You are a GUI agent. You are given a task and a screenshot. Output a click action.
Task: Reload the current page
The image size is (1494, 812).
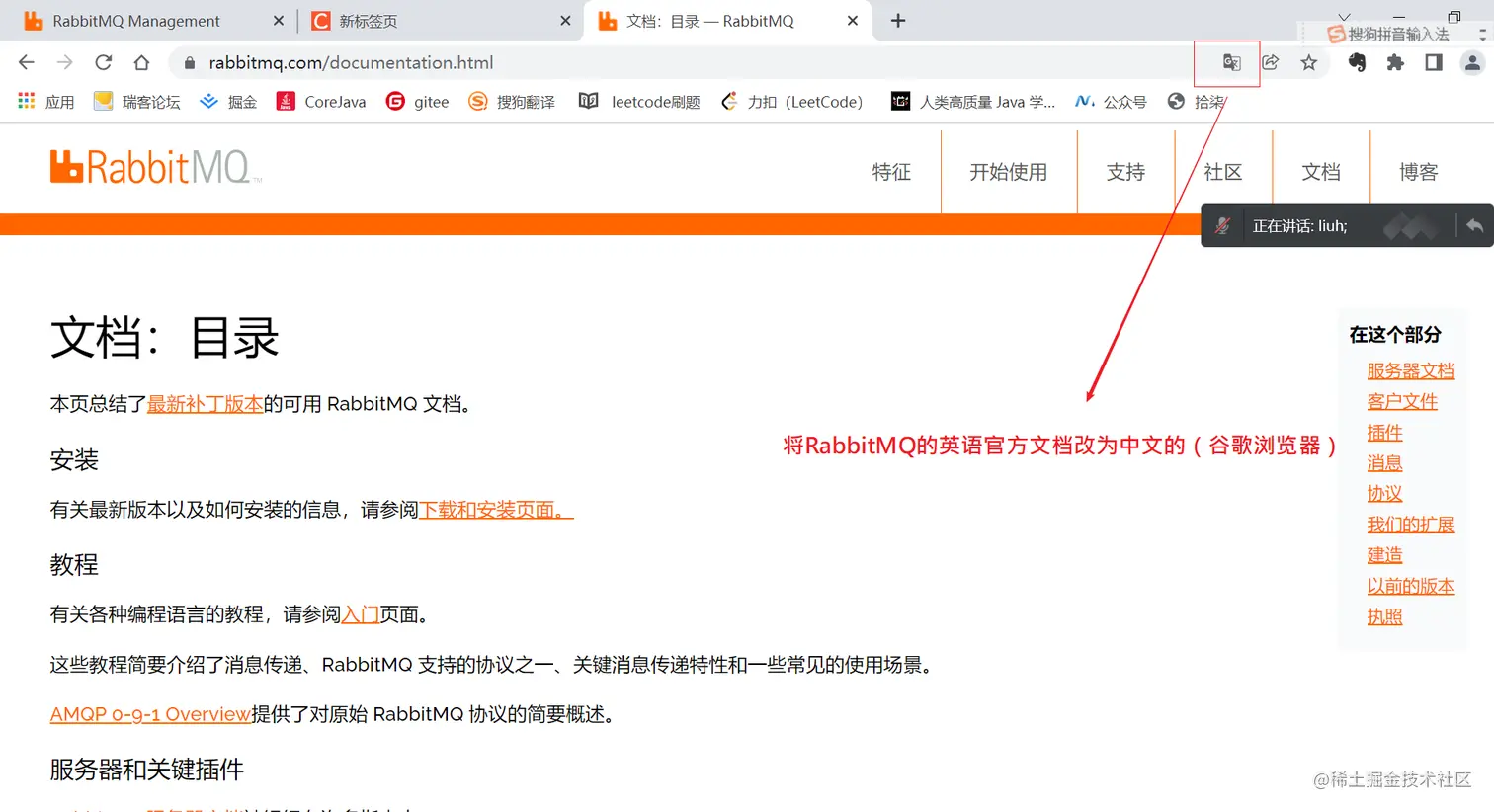[104, 62]
